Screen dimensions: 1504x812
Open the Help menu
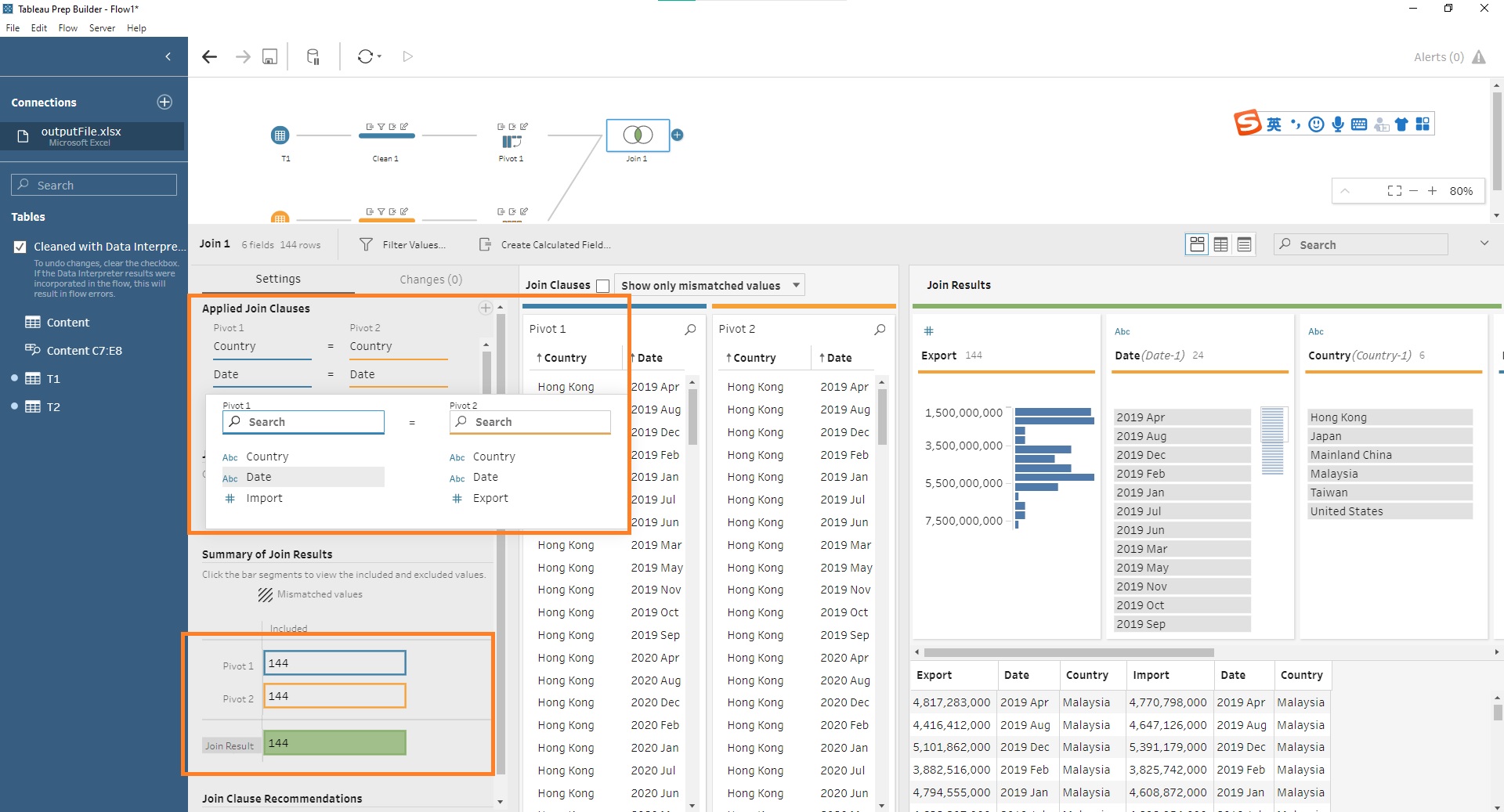click(136, 28)
